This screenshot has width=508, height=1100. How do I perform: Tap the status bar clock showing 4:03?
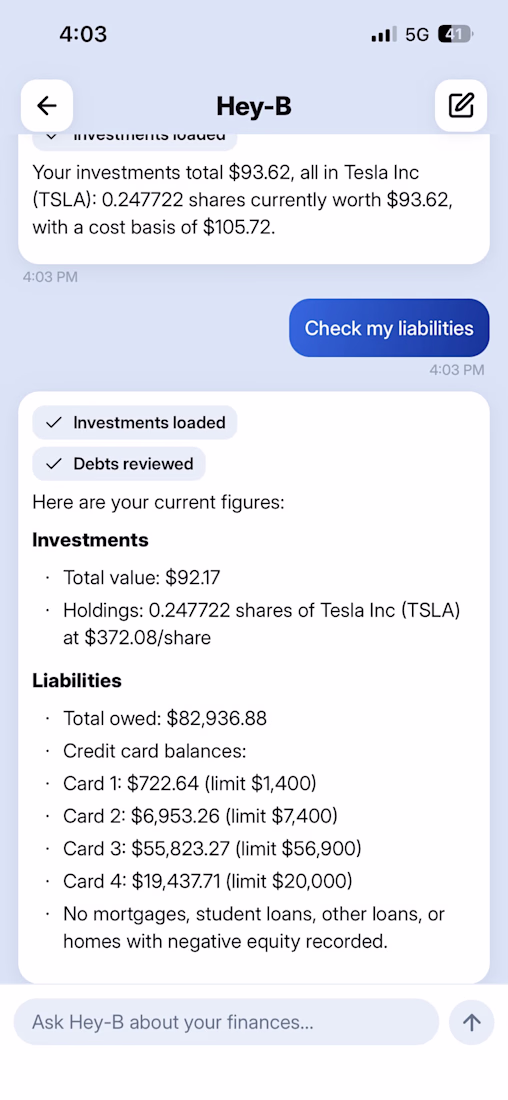(83, 34)
